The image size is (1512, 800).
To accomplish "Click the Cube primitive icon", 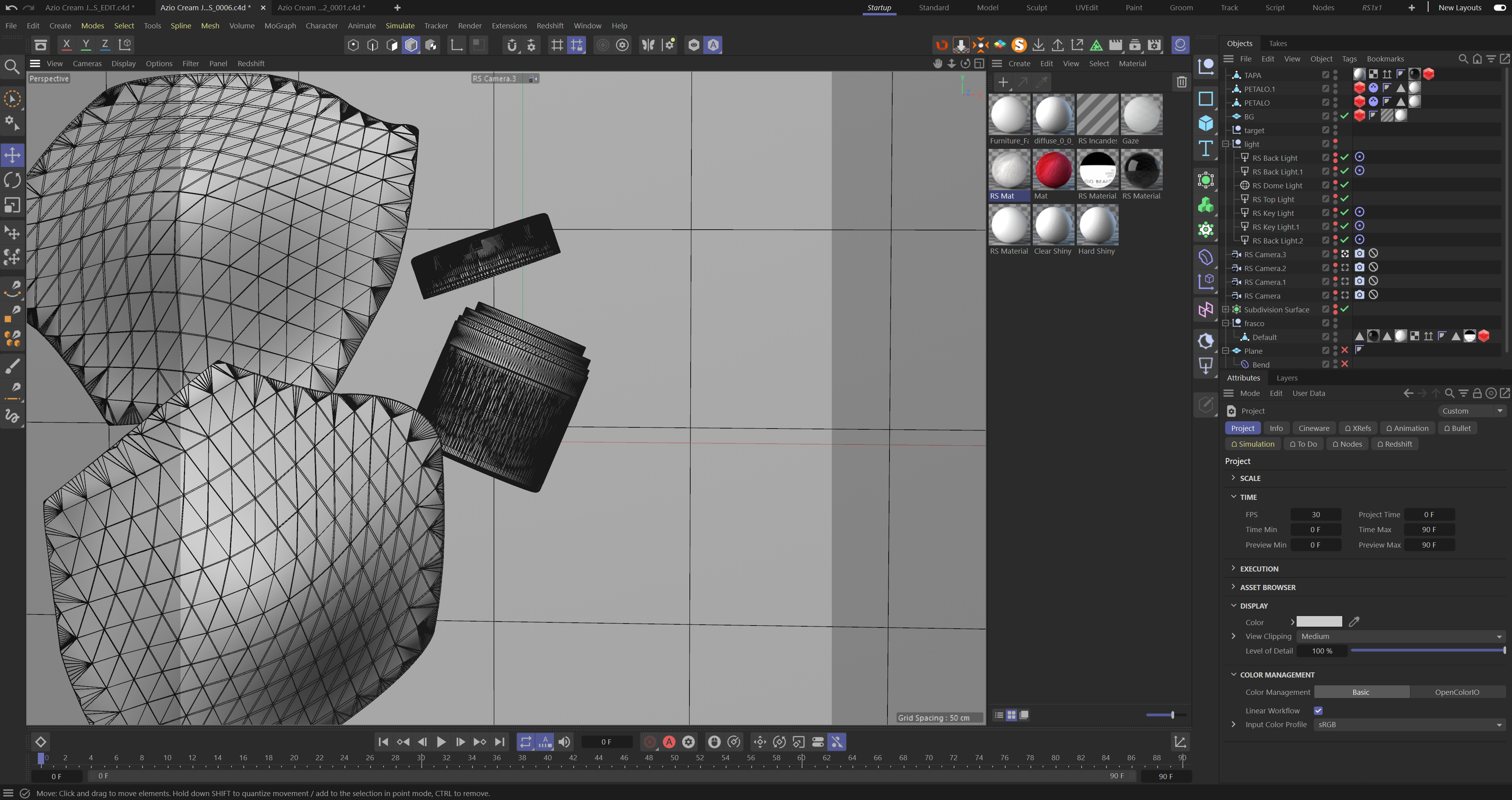I will [1206, 123].
